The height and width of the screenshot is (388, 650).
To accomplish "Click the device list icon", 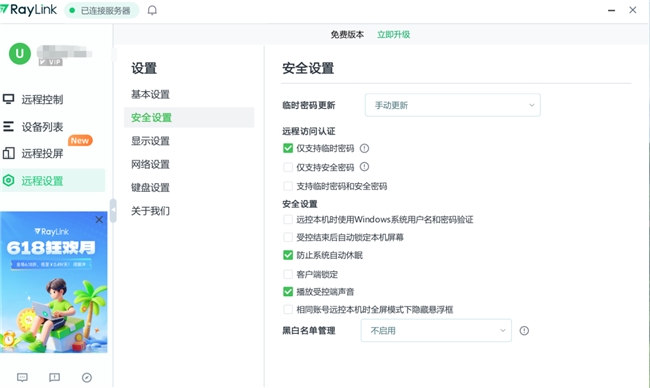I will pyautogui.click(x=9, y=126).
